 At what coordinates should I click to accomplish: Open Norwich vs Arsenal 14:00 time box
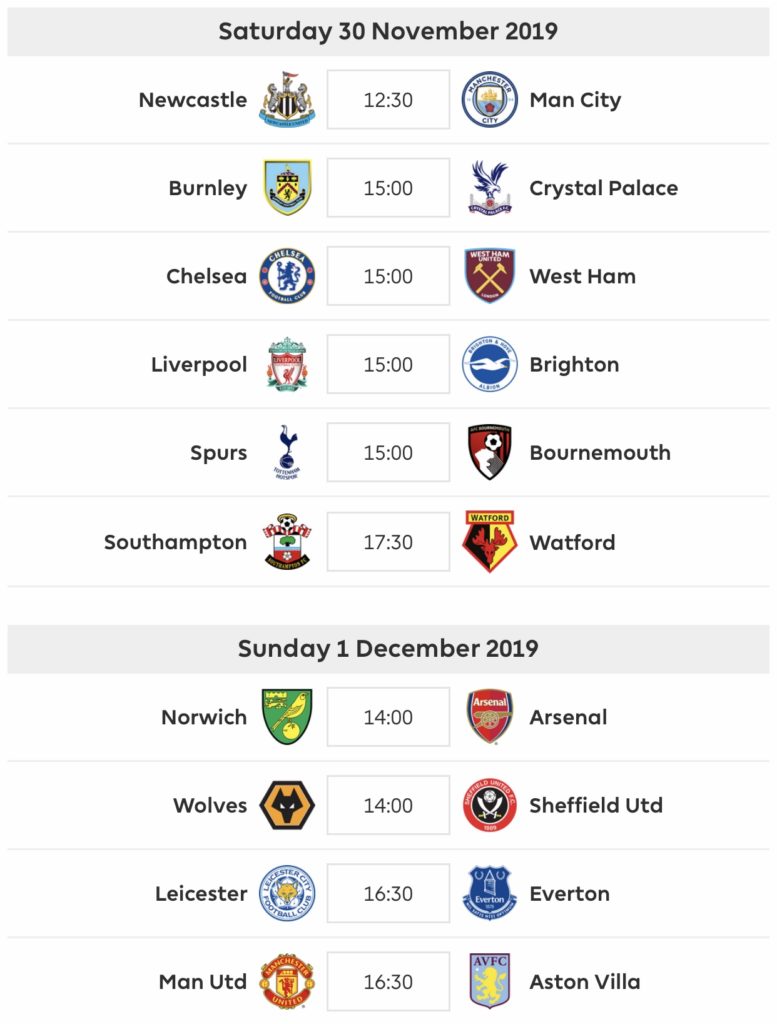pos(388,716)
